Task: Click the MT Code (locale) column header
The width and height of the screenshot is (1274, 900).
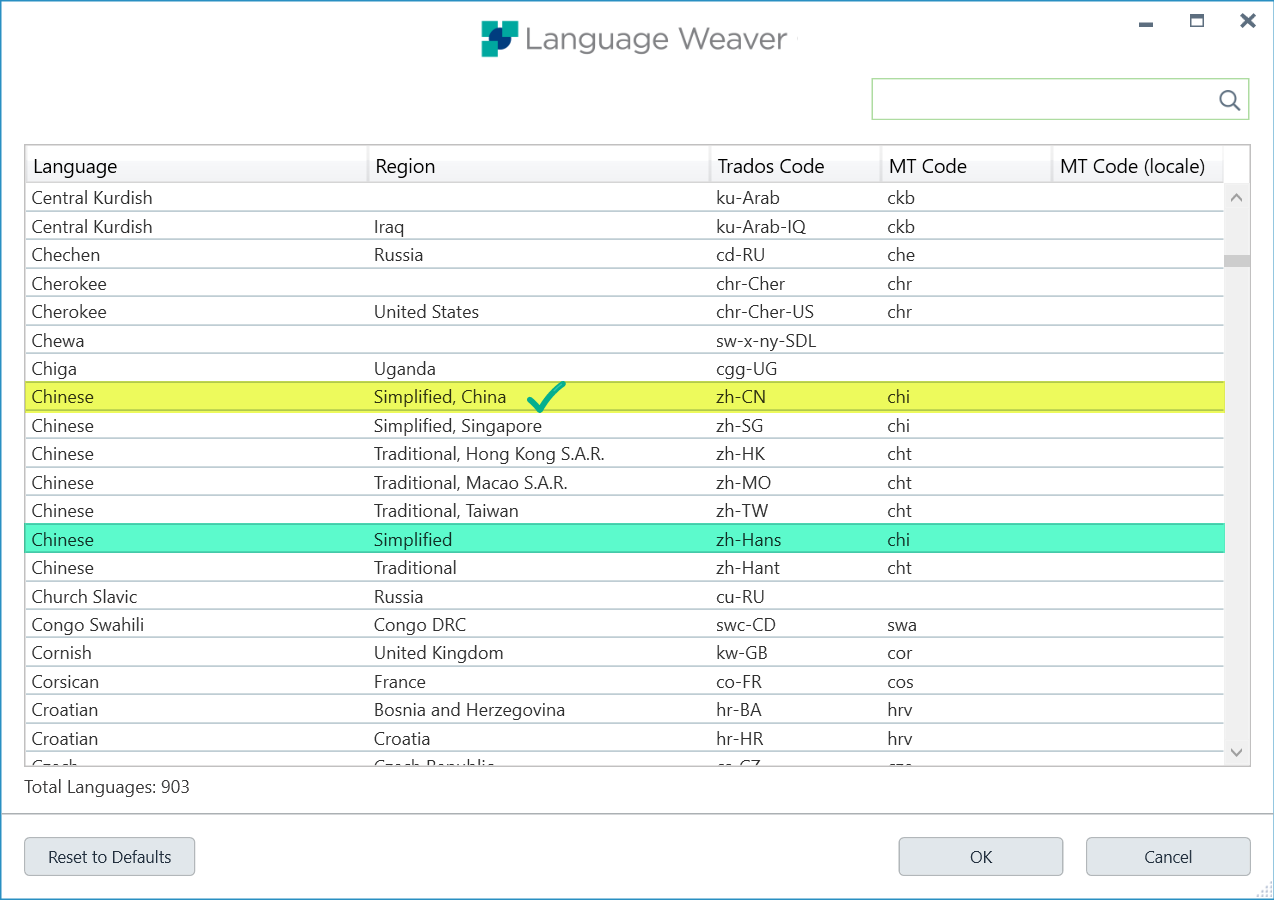Action: [1137, 166]
